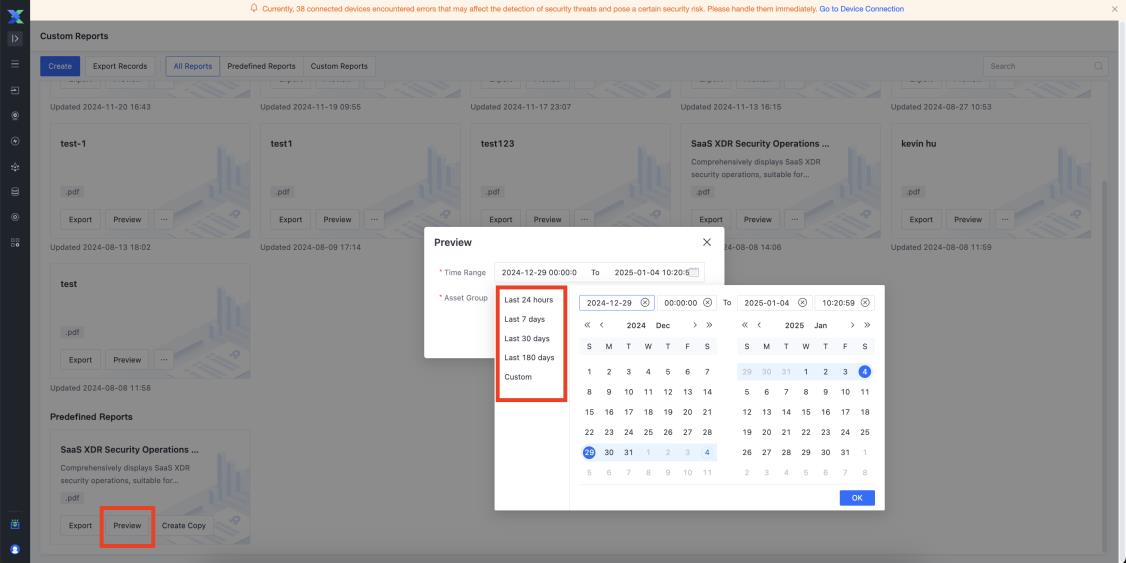Image resolution: width=1126 pixels, height=563 pixels.
Task: Select Last 24 hours preset
Action: tap(529, 299)
